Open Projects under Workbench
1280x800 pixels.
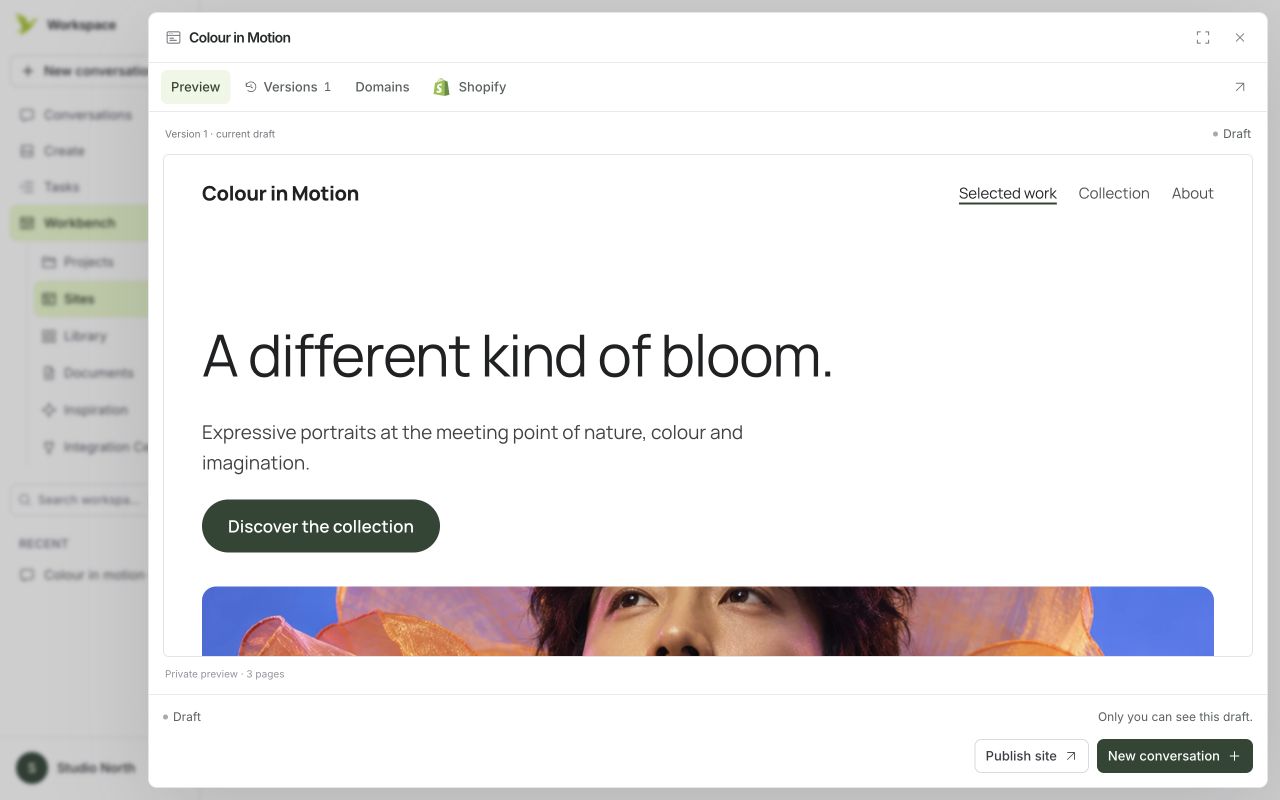[89, 262]
